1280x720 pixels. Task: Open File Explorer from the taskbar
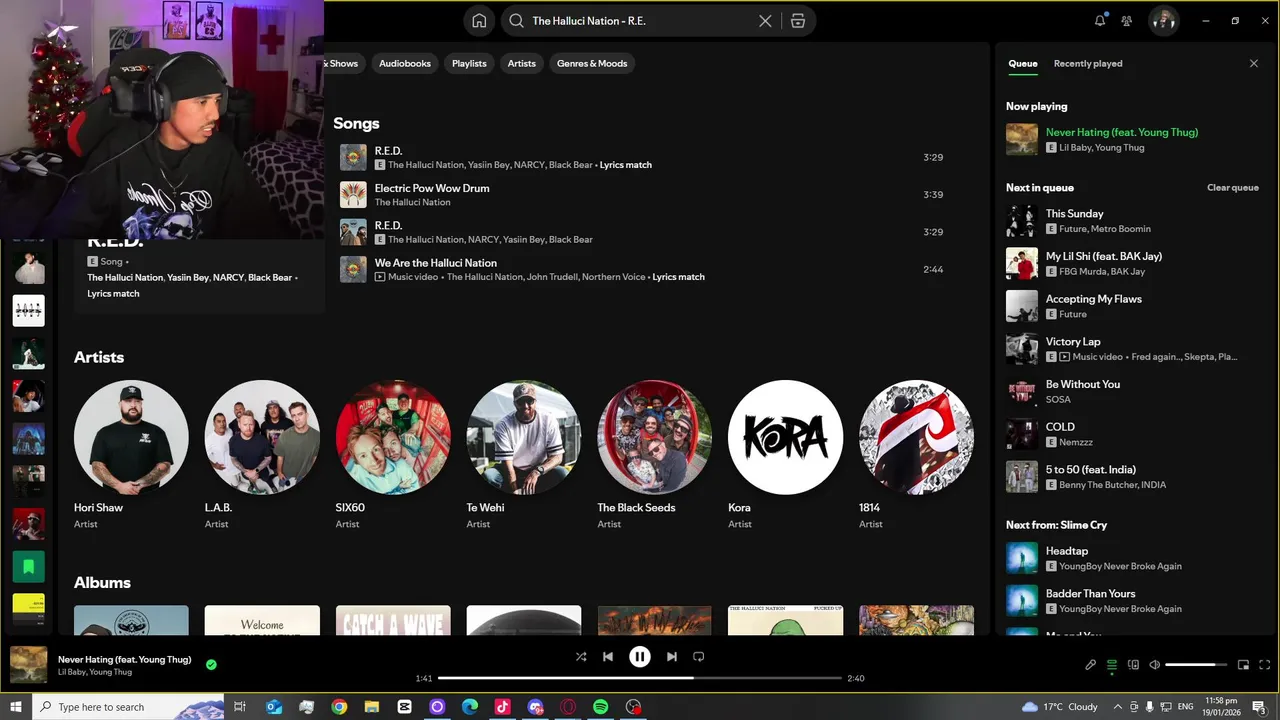(x=372, y=707)
